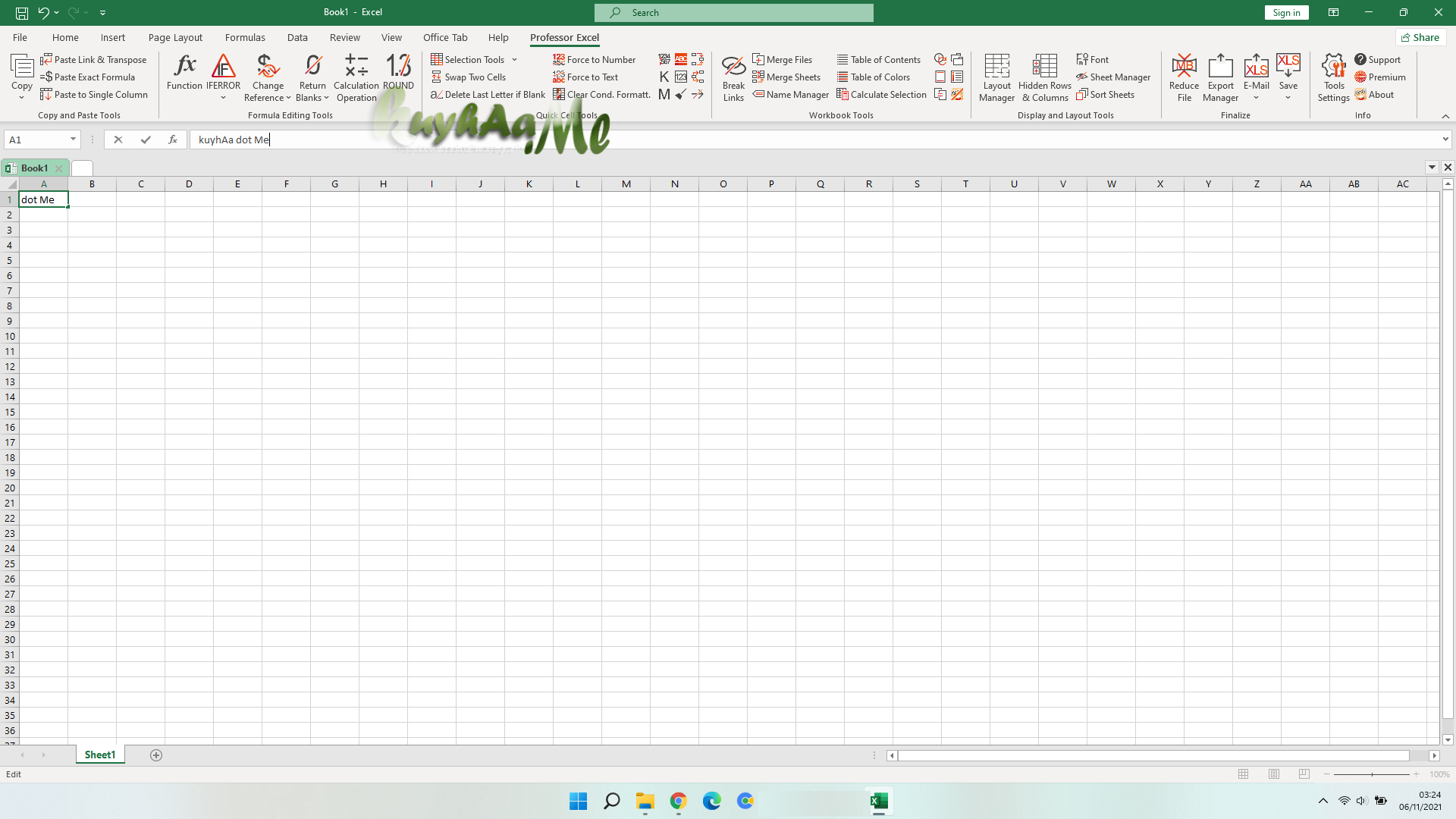Open Name Manager in Professor Excel
Screen dimensions: 1456x819
790,95
